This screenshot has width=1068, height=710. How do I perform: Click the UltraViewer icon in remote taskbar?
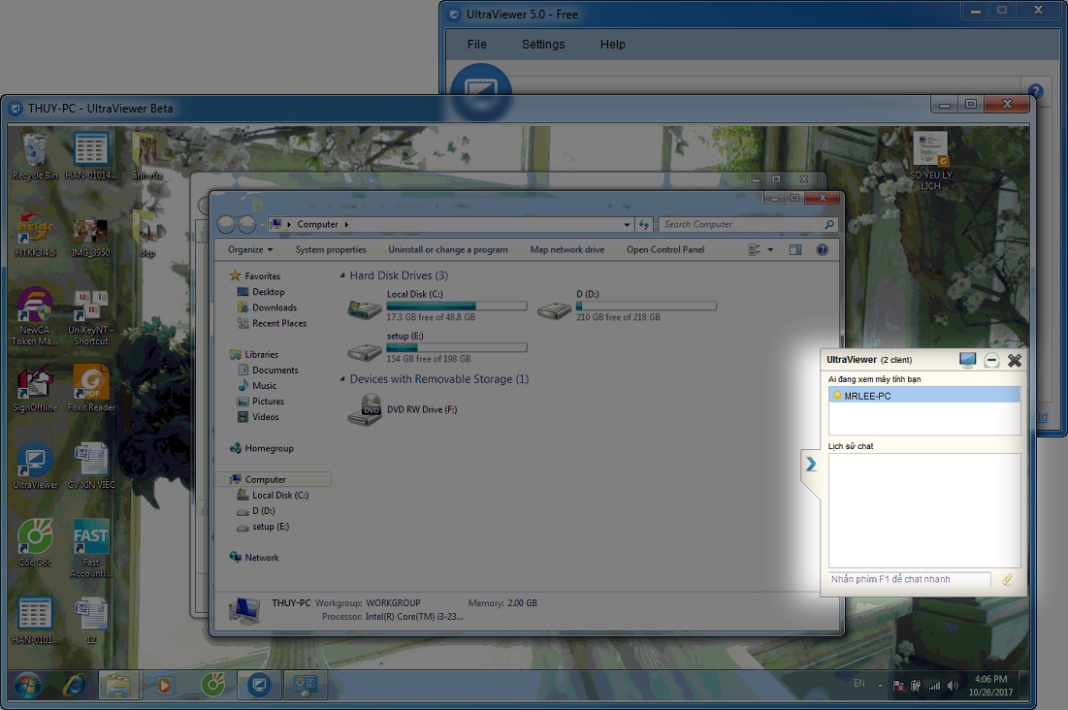click(x=258, y=685)
